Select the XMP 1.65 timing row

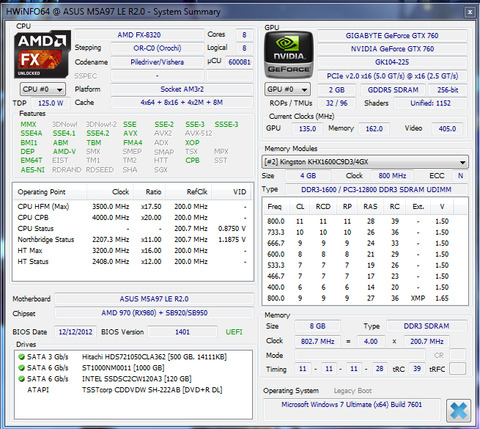coord(365,298)
